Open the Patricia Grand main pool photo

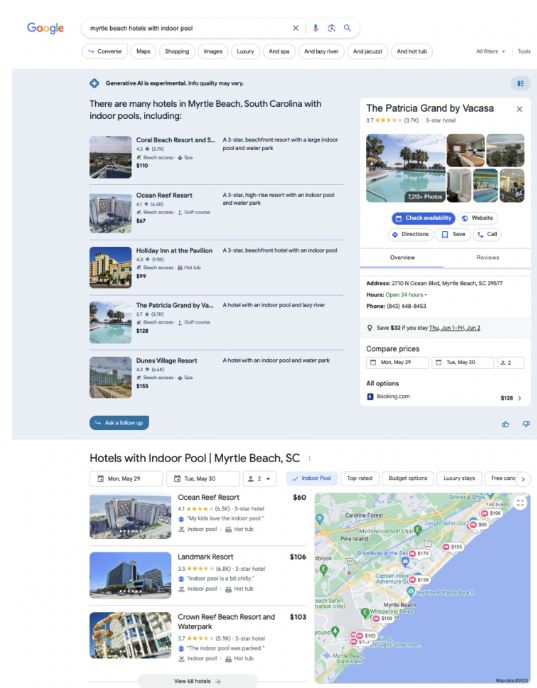point(406,168)
